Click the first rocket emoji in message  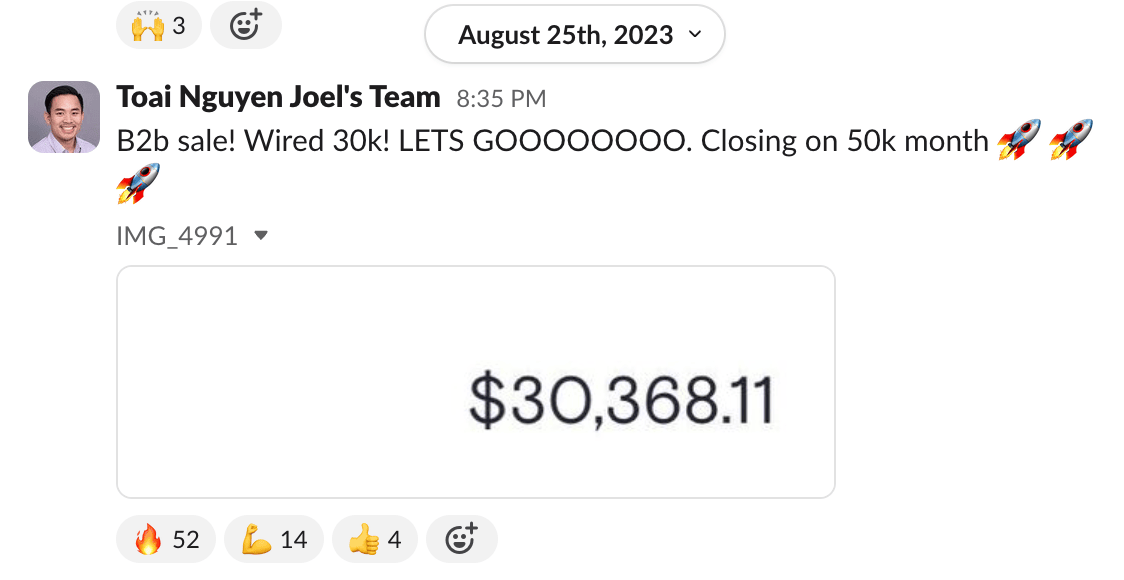click(x=1018, y=139)
